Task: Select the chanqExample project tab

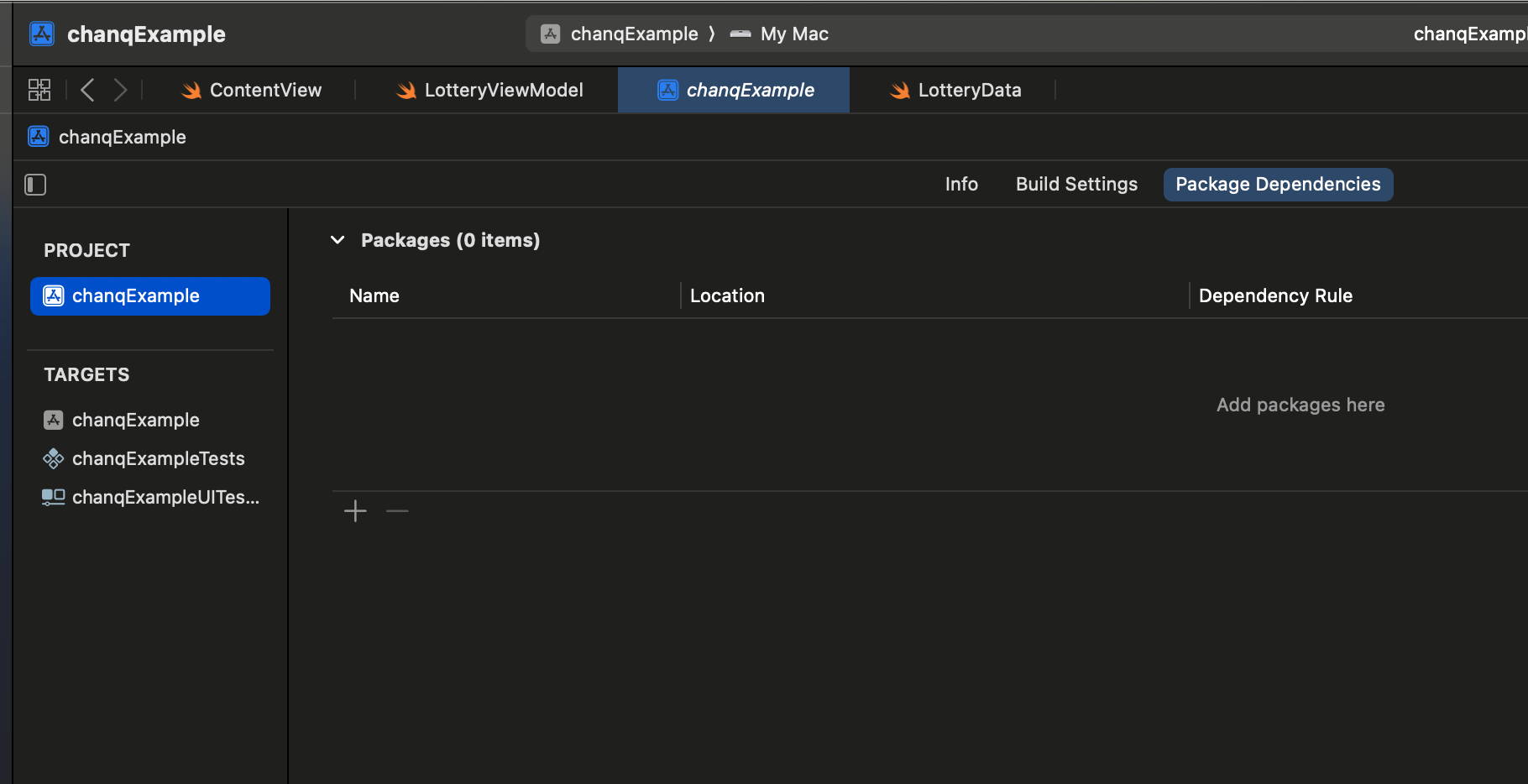Action: click(x=734, y=90)
